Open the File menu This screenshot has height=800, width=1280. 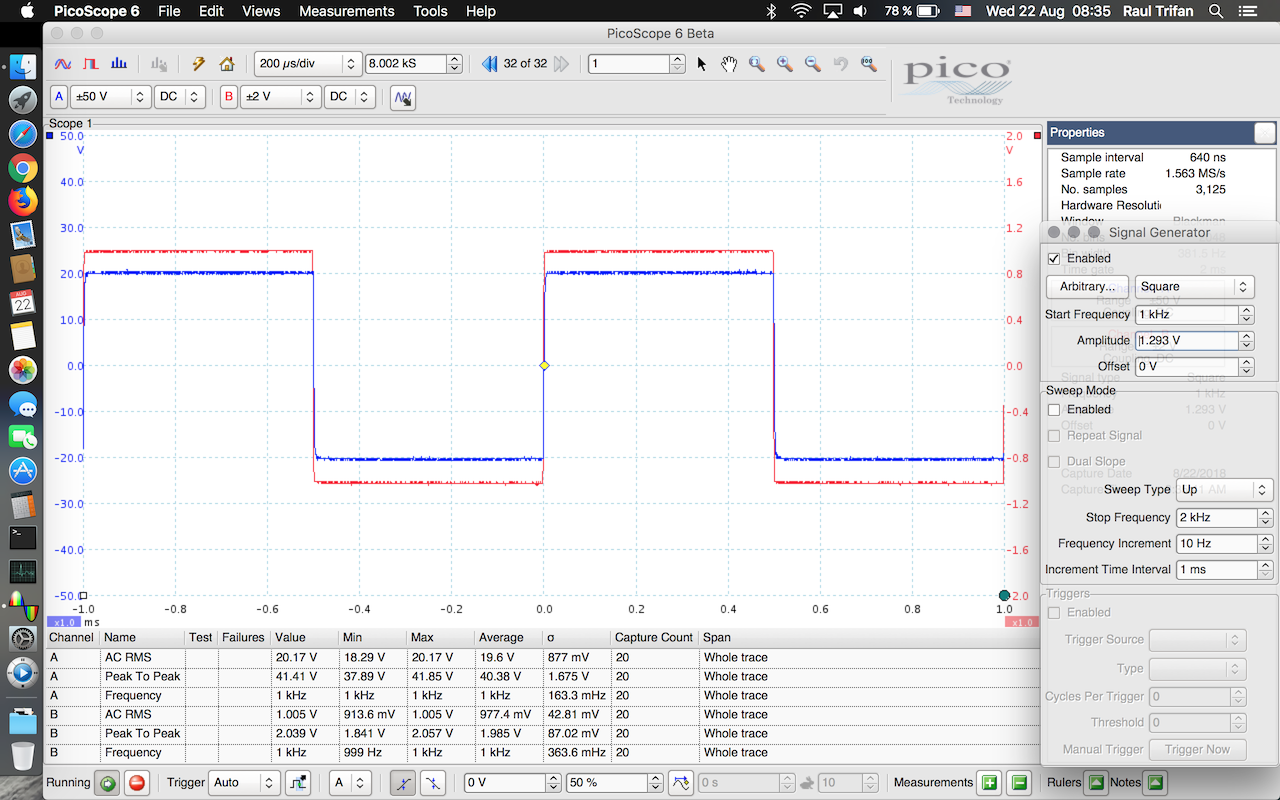point(169,11)
